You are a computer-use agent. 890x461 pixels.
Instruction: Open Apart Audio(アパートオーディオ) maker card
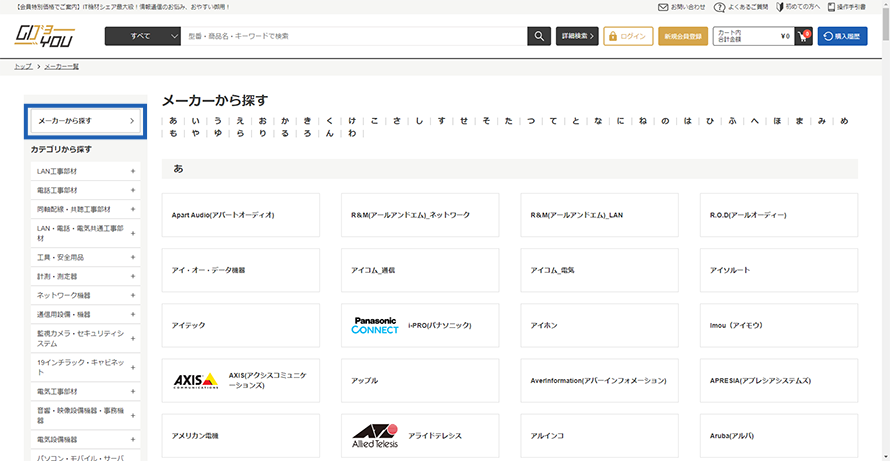pos(241,215)
